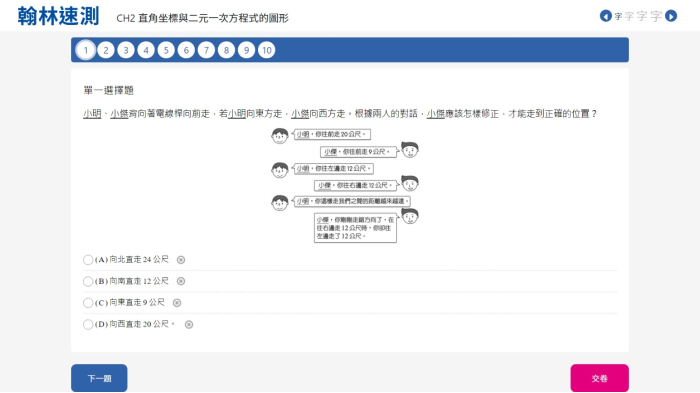This screenshot has height=393, width=700.
Task: Go to question 1
Action: (x=86, y=50)
